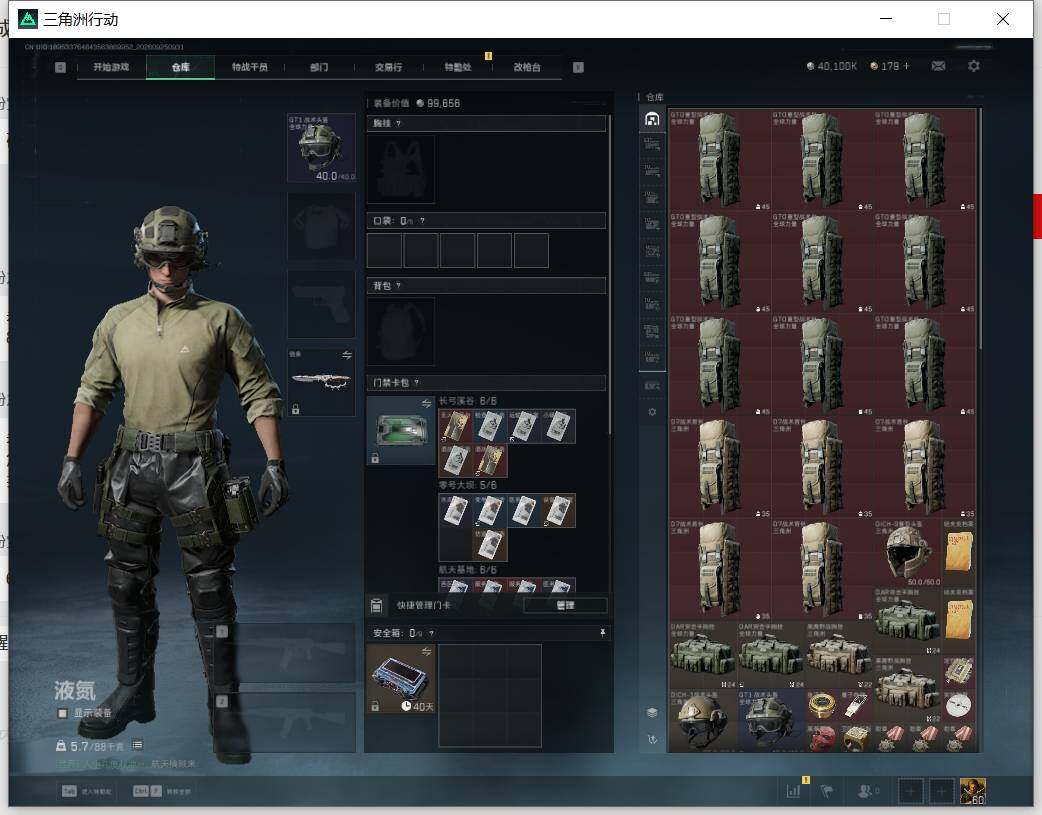Toggle the 显示装备 checkbox
The height and width of the screenshot is (815, 1042).
pos(62,713)
